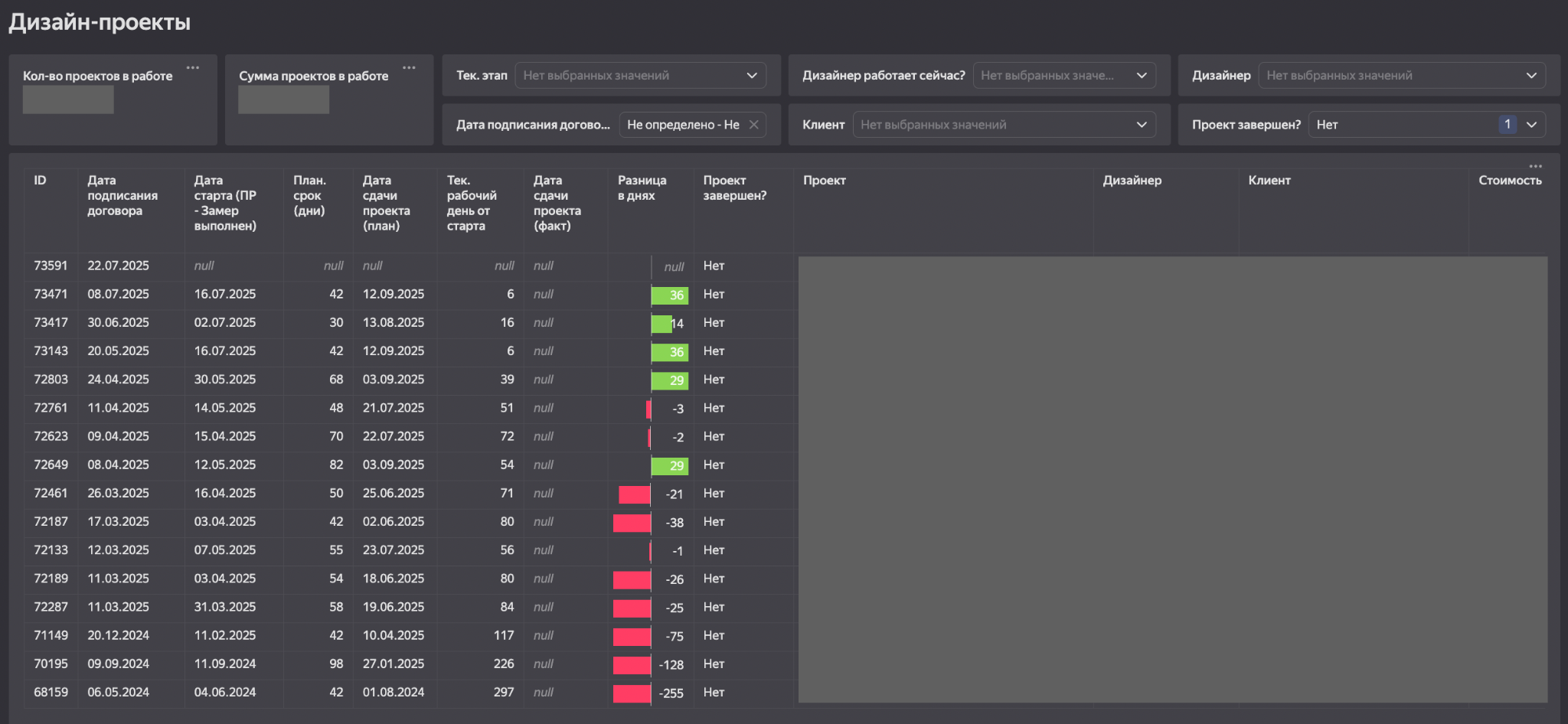Select the cell with ID 73417

point(51,323)
